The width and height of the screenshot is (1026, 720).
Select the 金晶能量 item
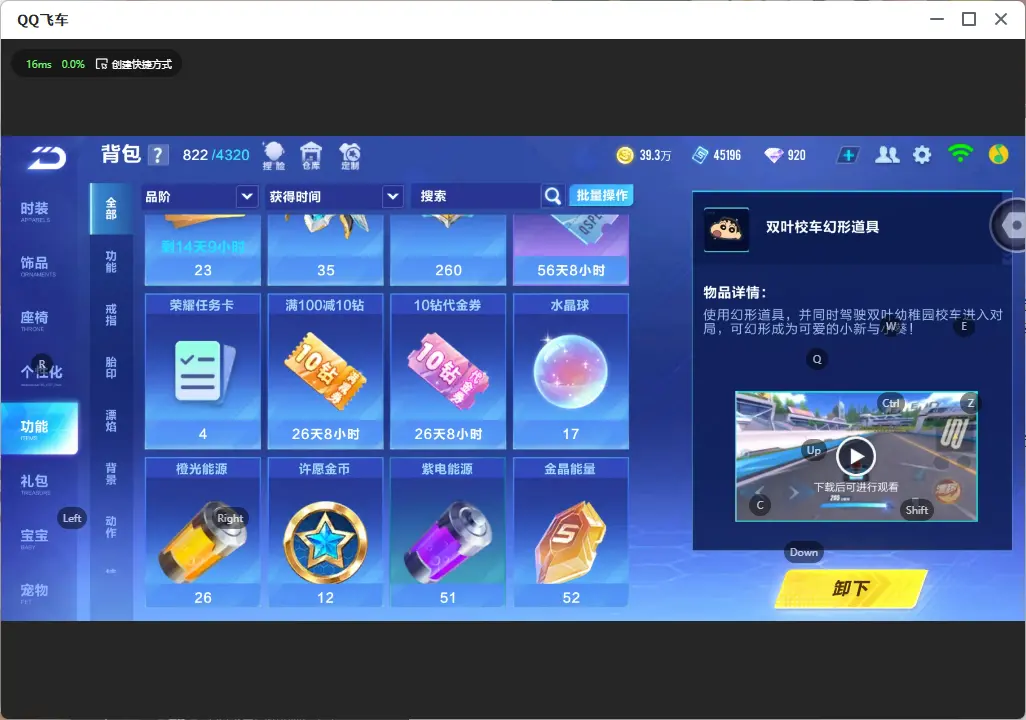pyautogui.click(x=571, y=532)
